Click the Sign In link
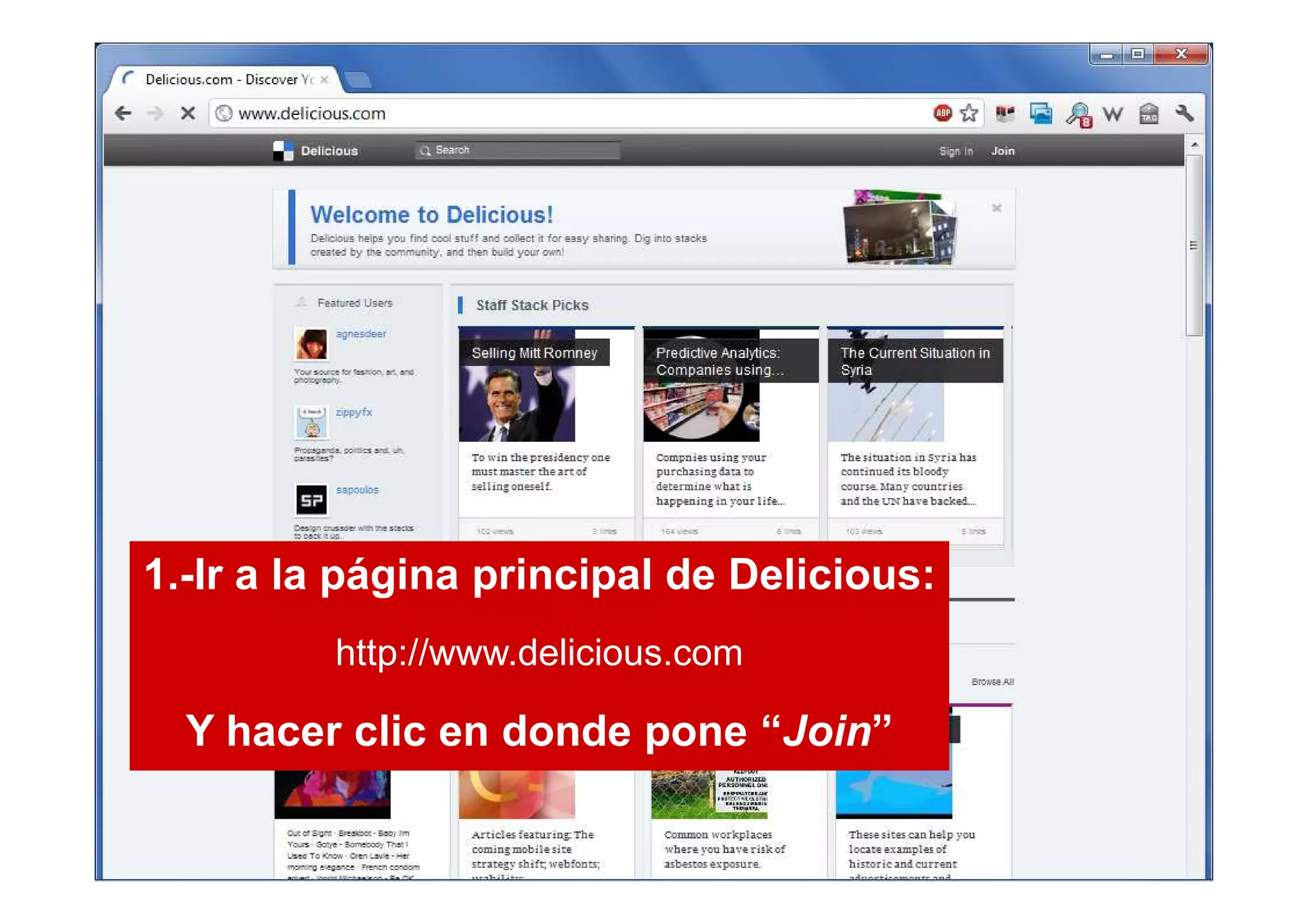This screenshot has height=924, width=1308. point(955,151)
